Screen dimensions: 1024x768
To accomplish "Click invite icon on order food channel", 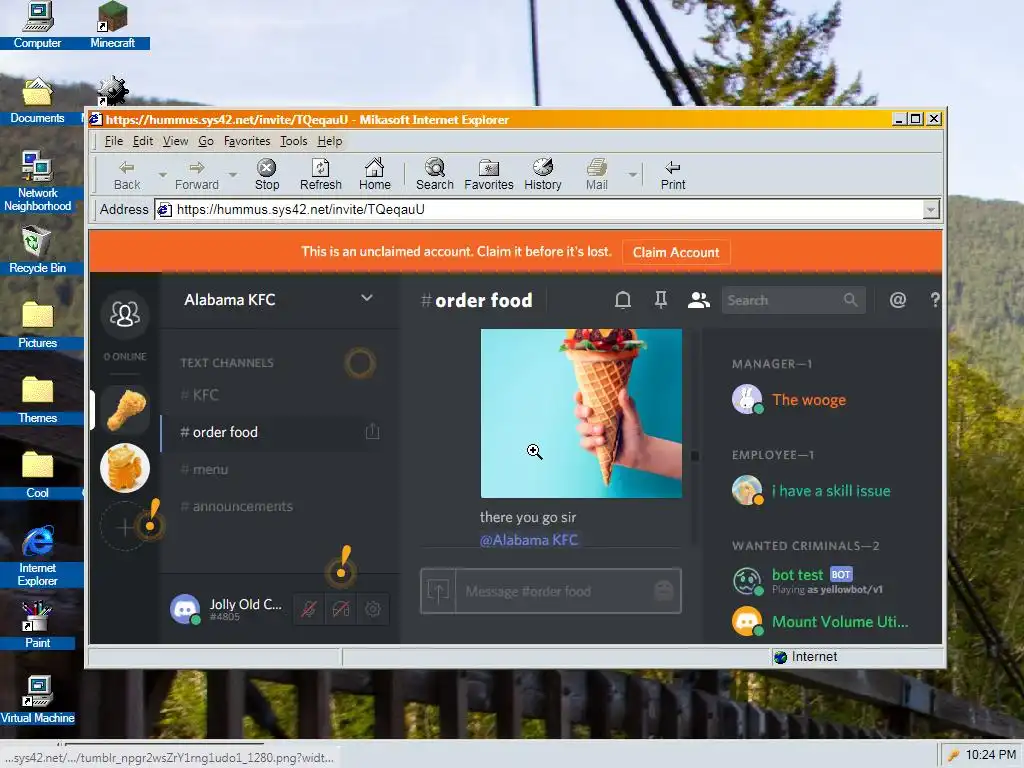I will click(372, 432).
